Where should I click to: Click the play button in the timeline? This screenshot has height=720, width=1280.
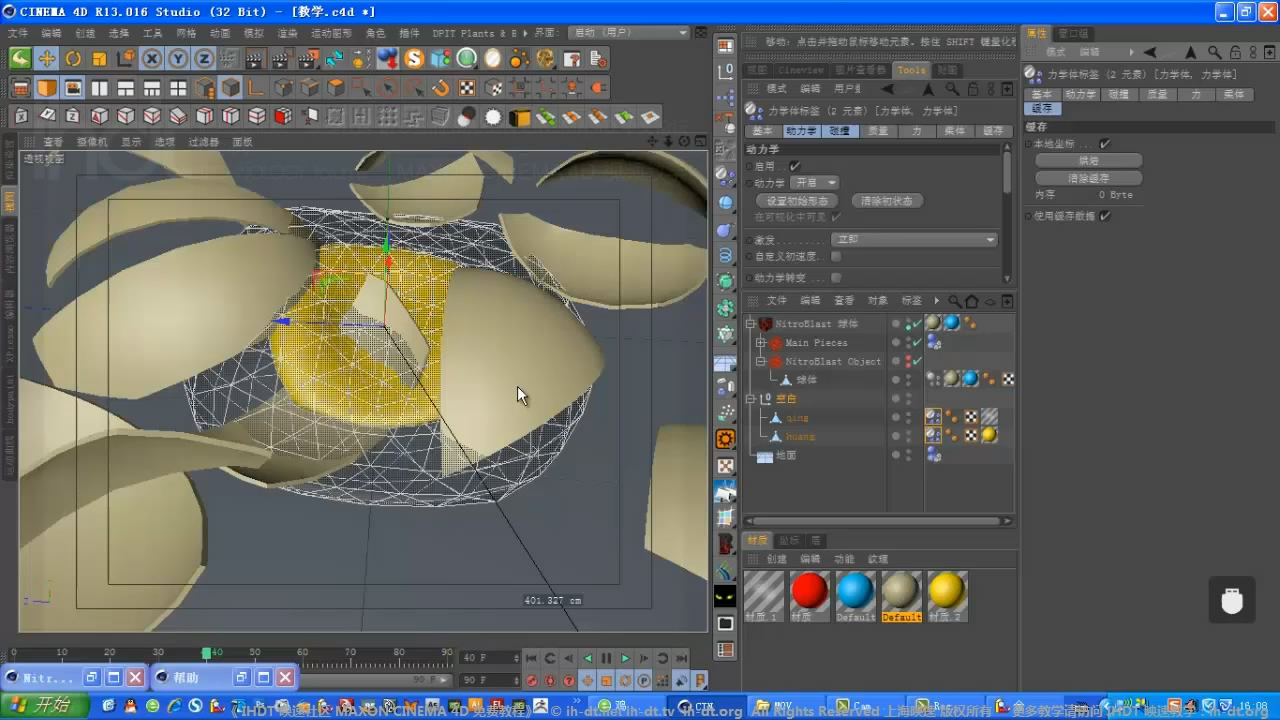coord(624,658)
